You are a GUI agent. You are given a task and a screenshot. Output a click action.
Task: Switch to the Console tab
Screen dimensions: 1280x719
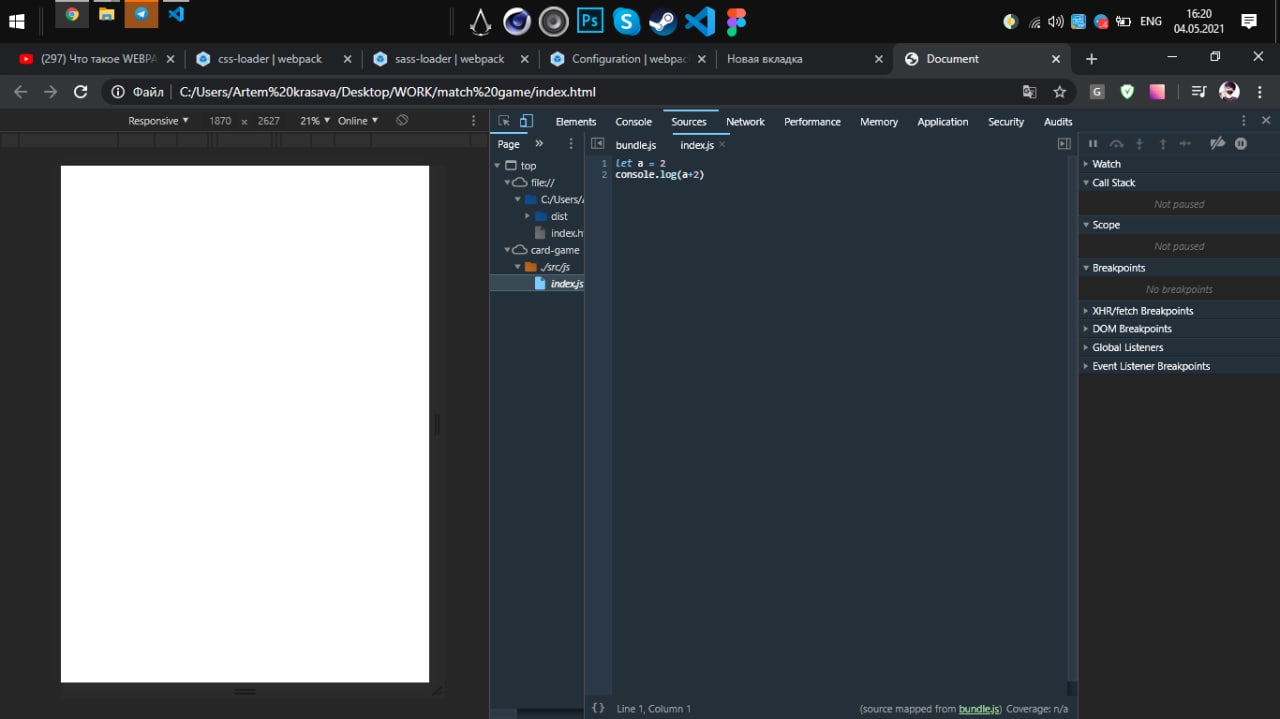tap(633, 122)
